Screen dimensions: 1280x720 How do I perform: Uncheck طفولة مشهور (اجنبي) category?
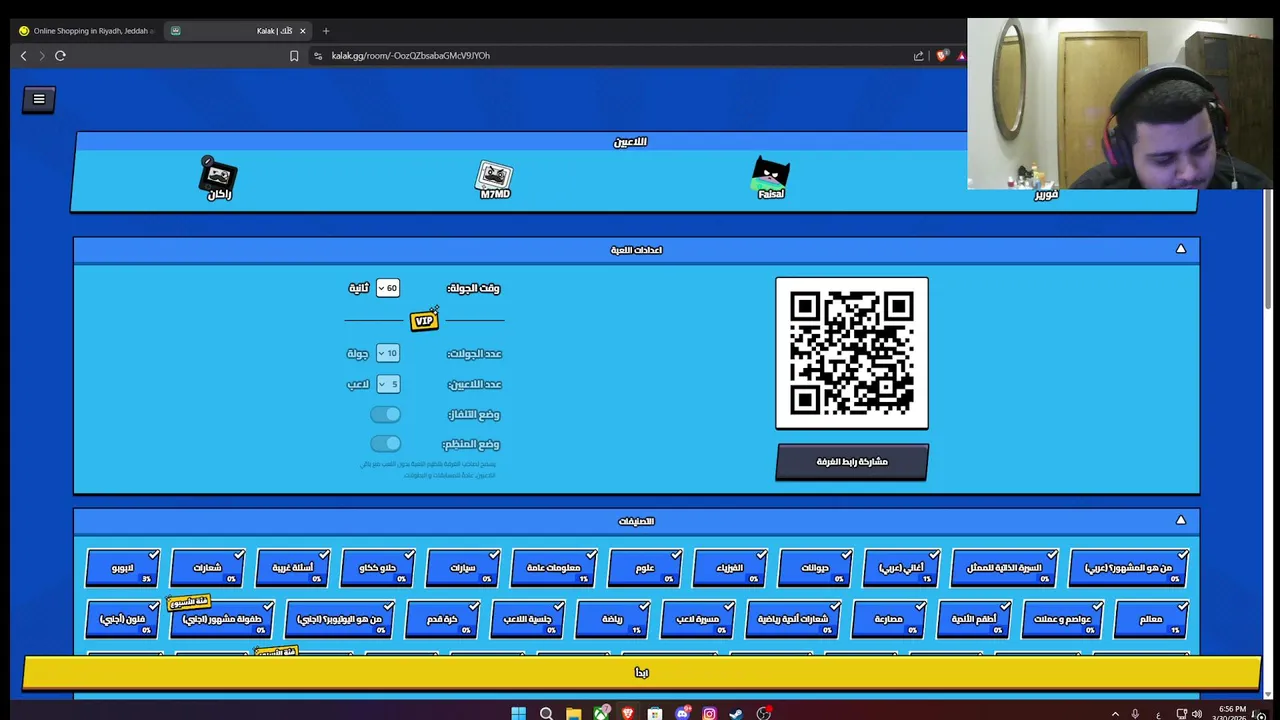222,619
